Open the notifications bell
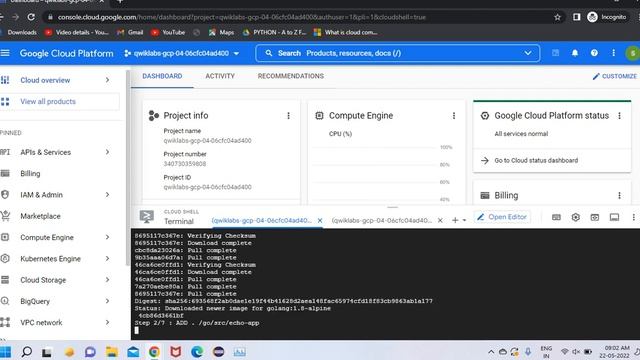Viewport: 640px width, 360px height. coord(575,53)
